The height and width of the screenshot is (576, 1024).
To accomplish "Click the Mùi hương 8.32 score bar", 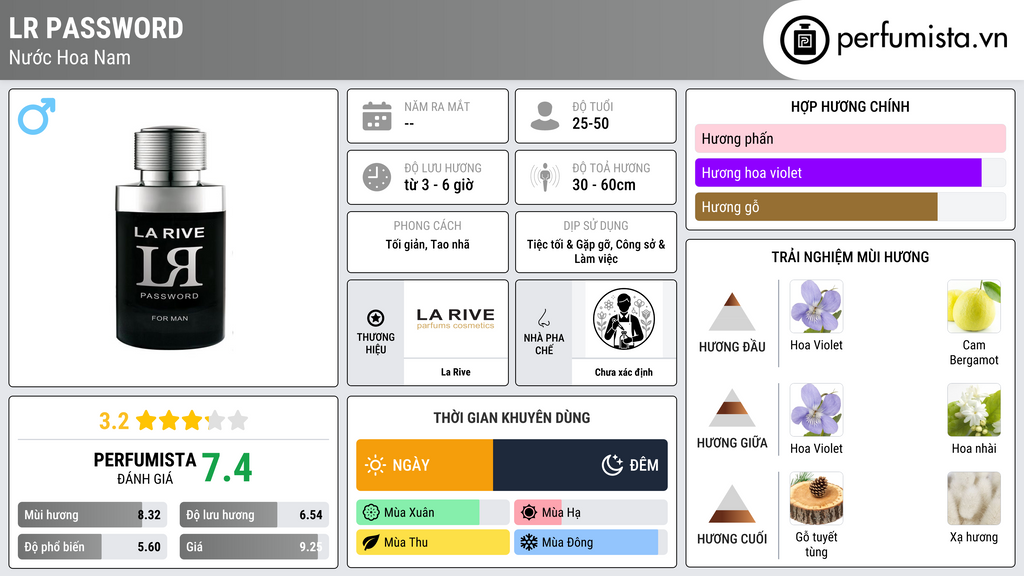I will (92, 515).
